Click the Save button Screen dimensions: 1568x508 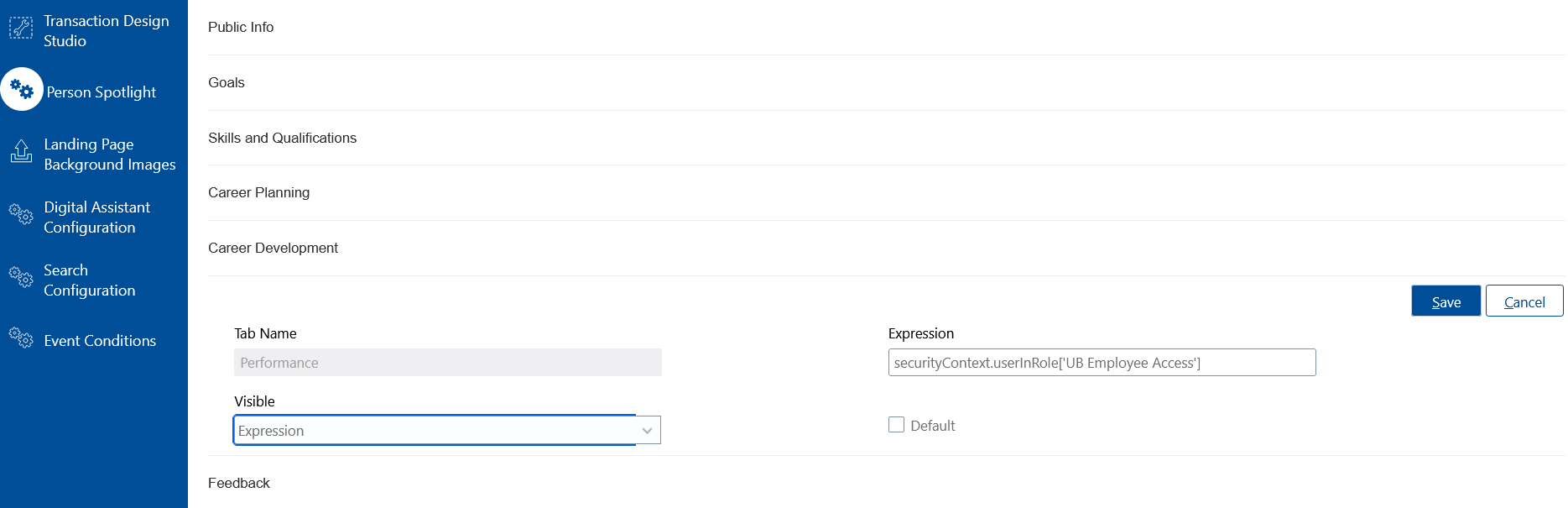point(1446,301)
